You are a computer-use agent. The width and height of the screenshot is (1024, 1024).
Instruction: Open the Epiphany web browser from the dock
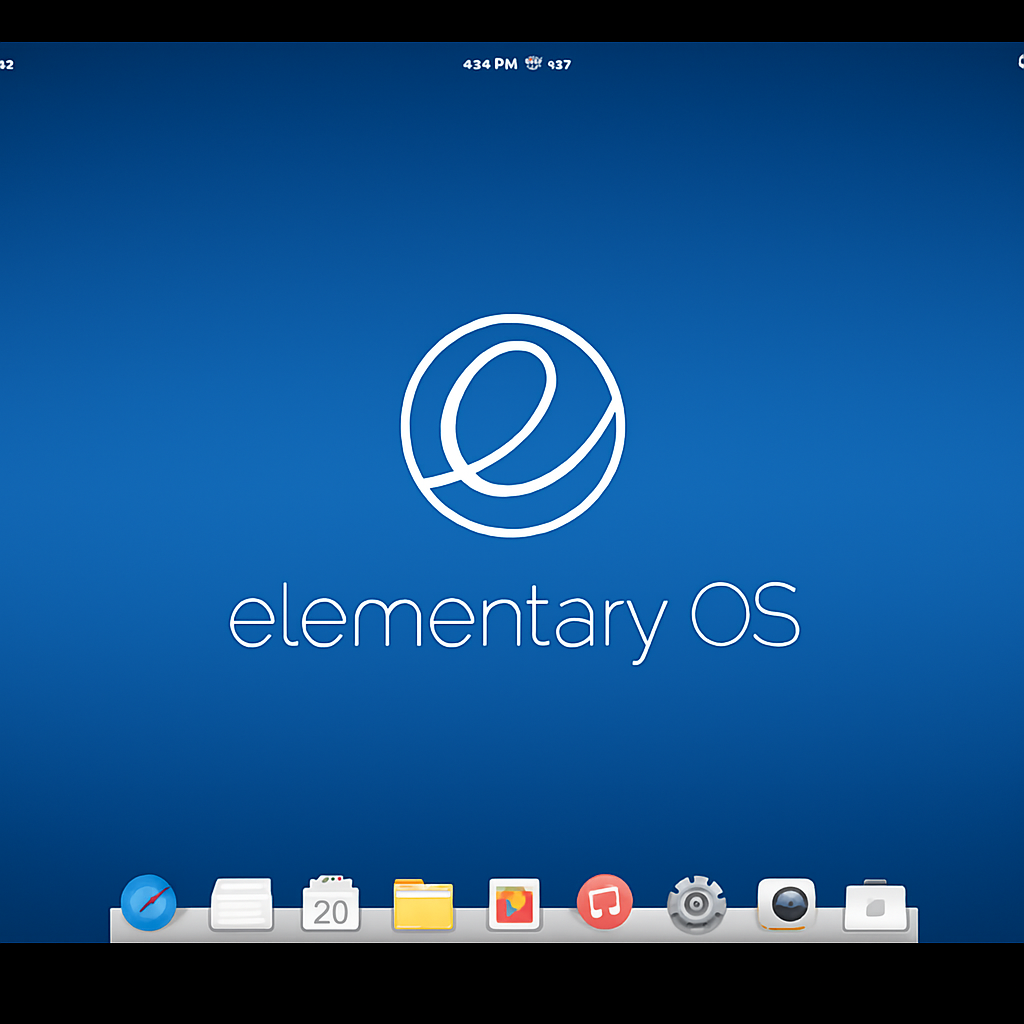[148, 904]
